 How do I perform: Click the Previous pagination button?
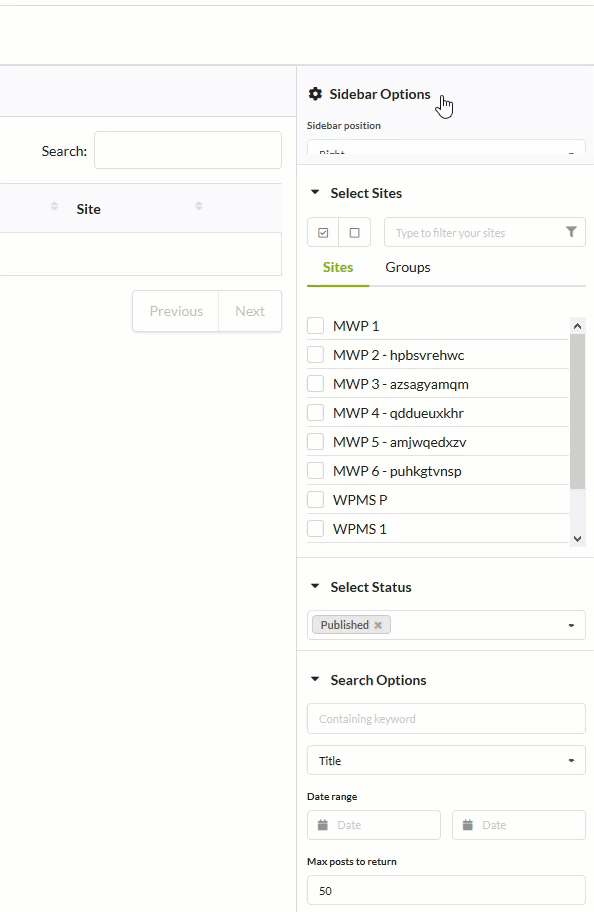[175, 310]
